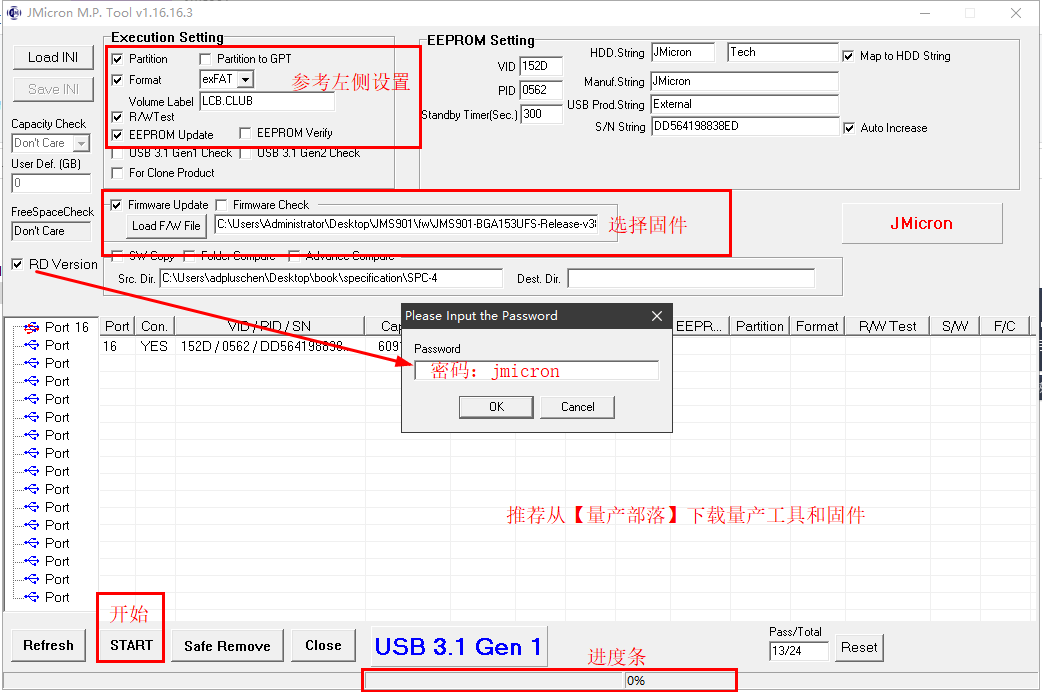Select the Port 16 tree item
1042x692 pixels.
pyautogui.click(x=66, y=327)
